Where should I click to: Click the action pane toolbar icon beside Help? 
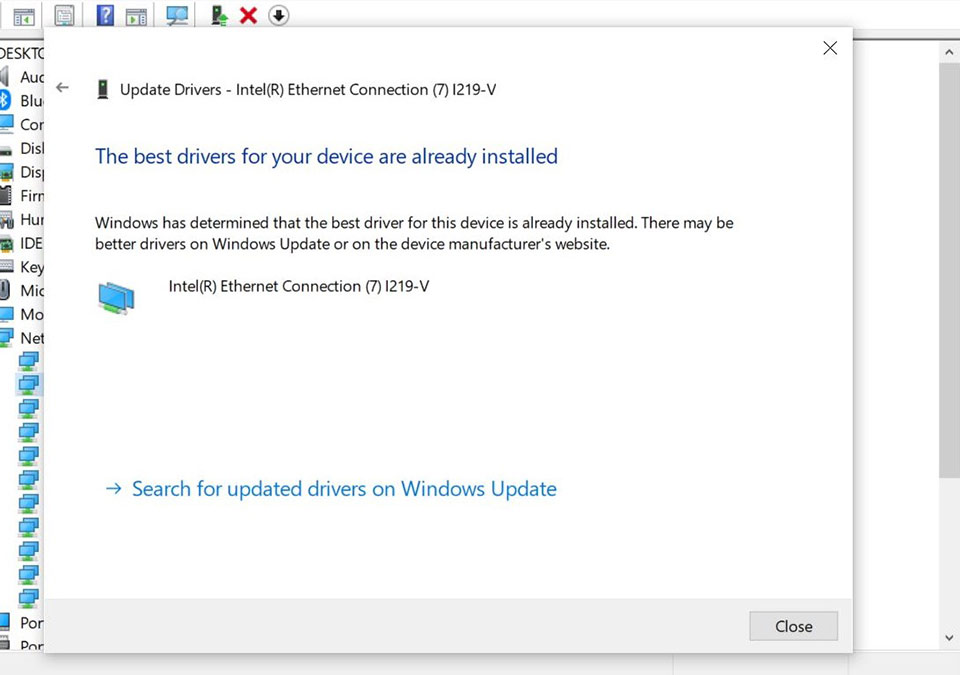[x=136, y=17]
